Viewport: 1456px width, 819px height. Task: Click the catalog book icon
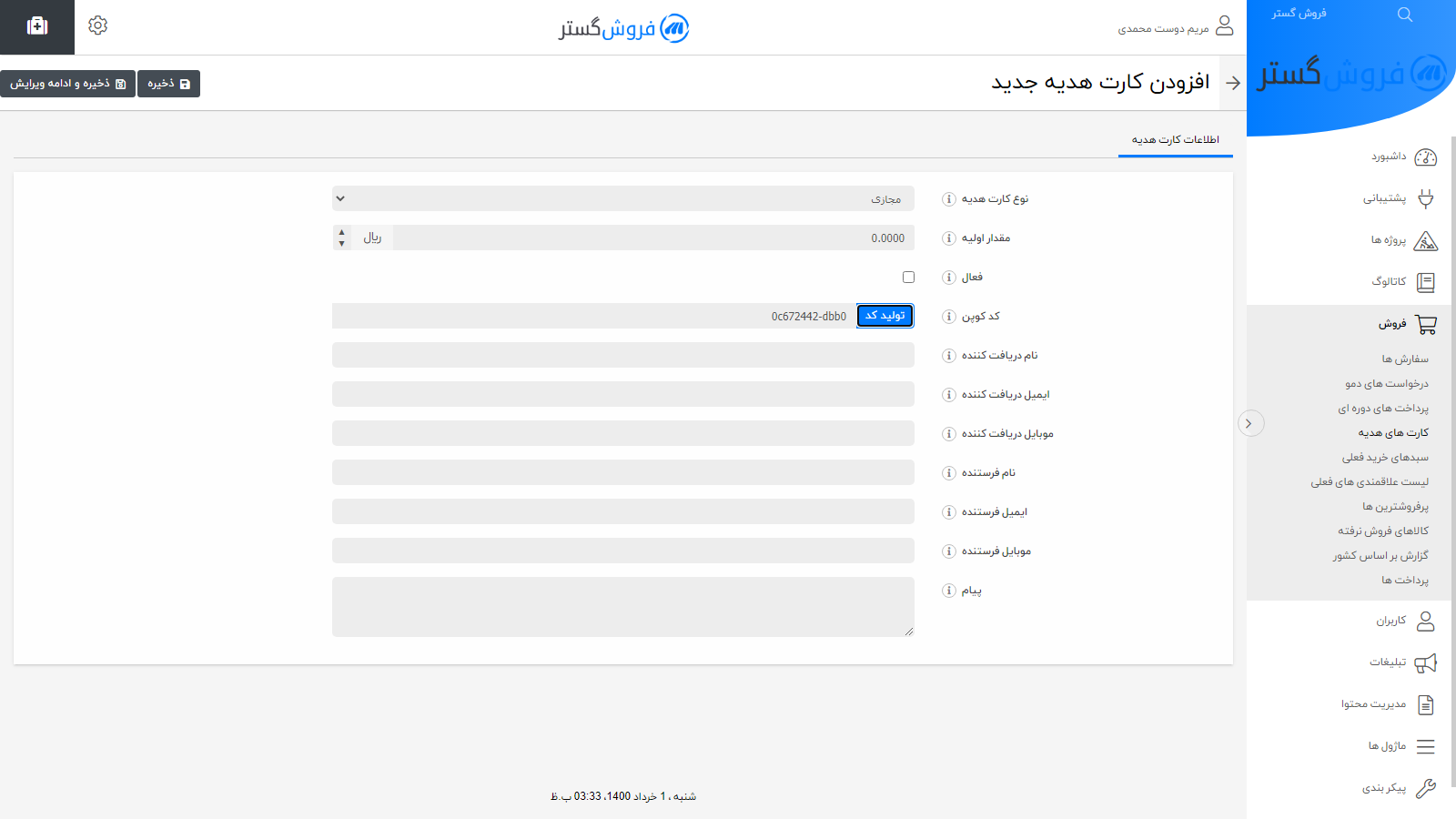pyautogui.click(x=1425, y=282)
